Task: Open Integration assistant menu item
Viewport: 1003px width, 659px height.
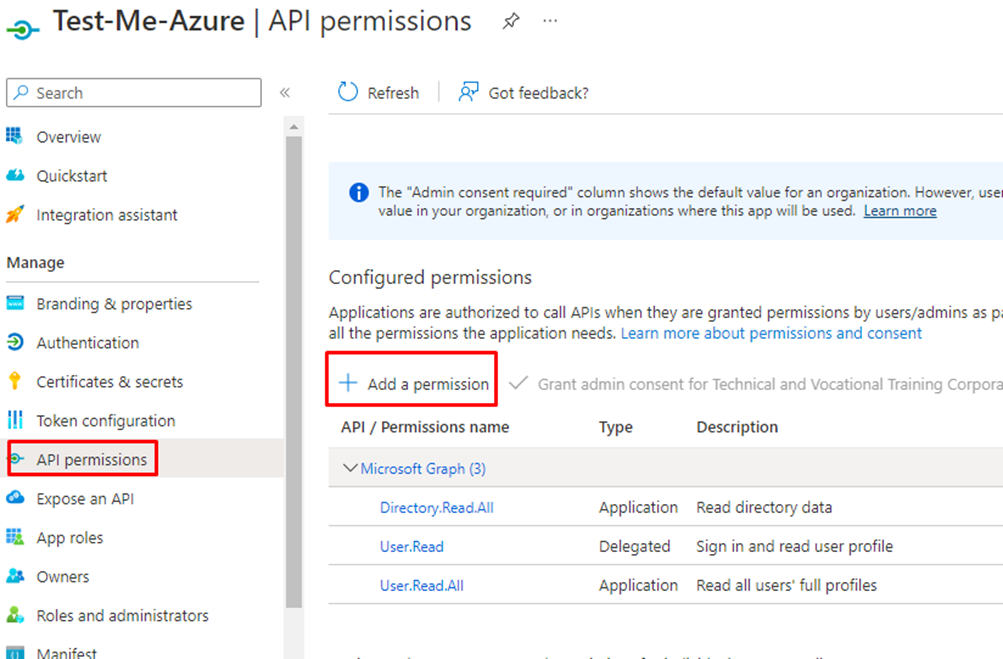Action: (107, 215)
